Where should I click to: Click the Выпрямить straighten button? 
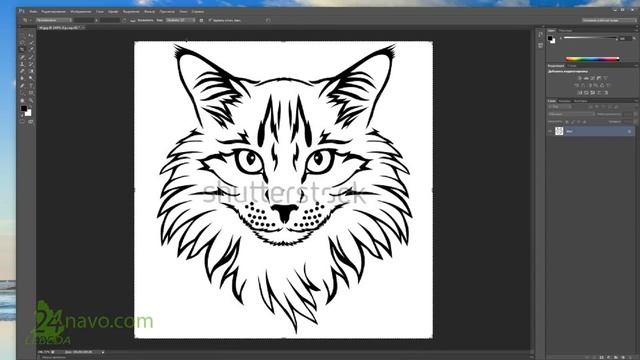pos(145,20)
